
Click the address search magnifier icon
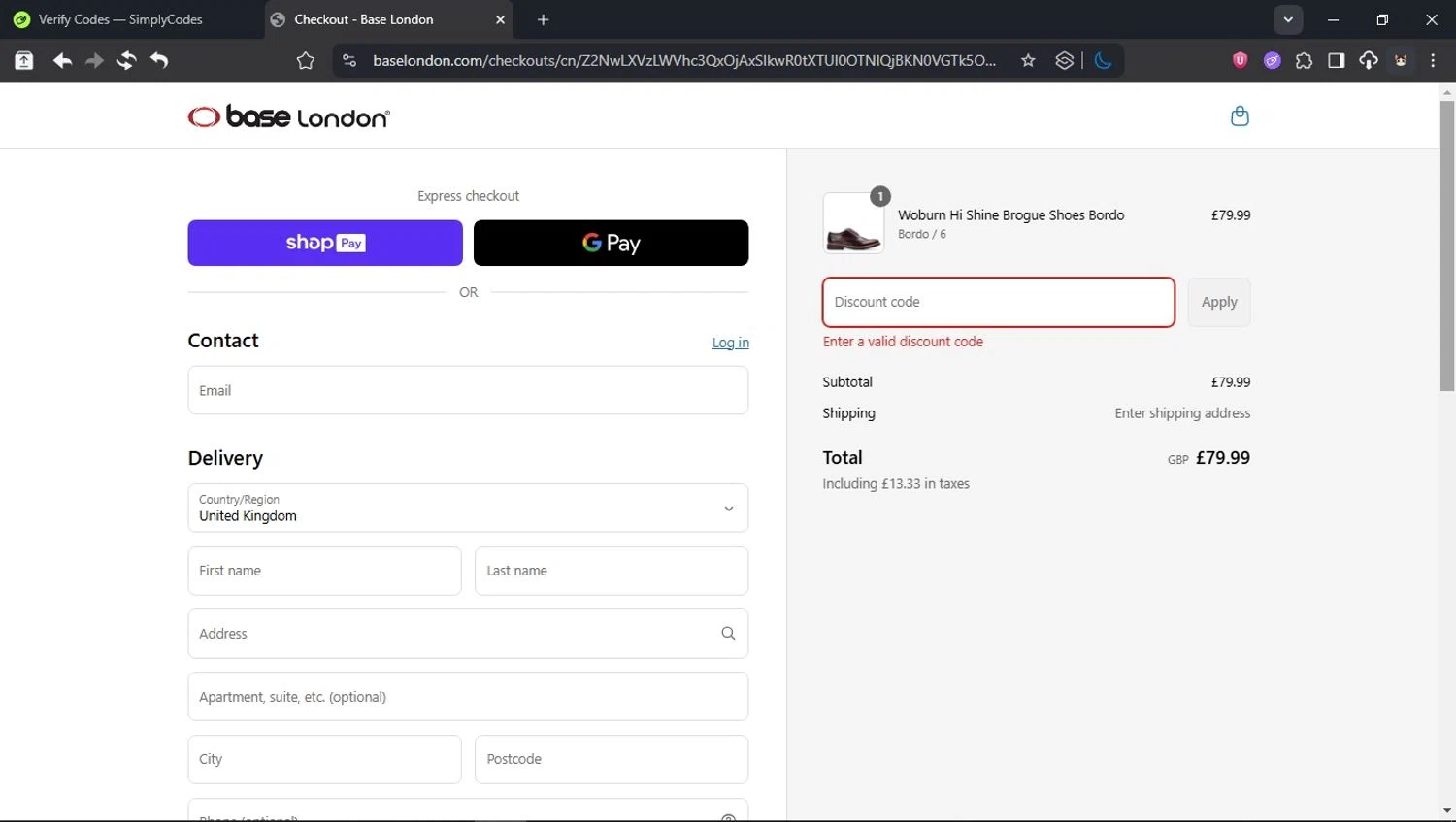728,634
